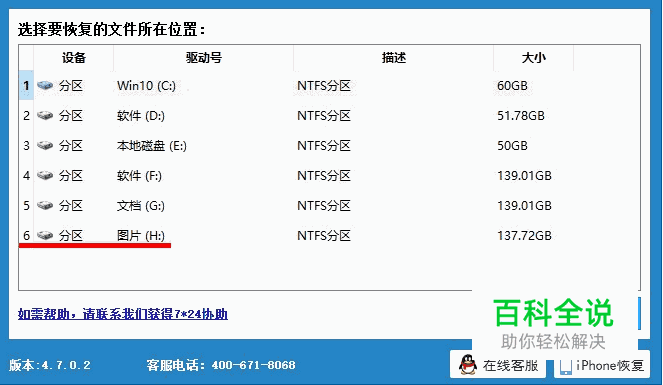663x385 pixels.
Task: Click the 137.72GB size cell
Action: [524, 235]
